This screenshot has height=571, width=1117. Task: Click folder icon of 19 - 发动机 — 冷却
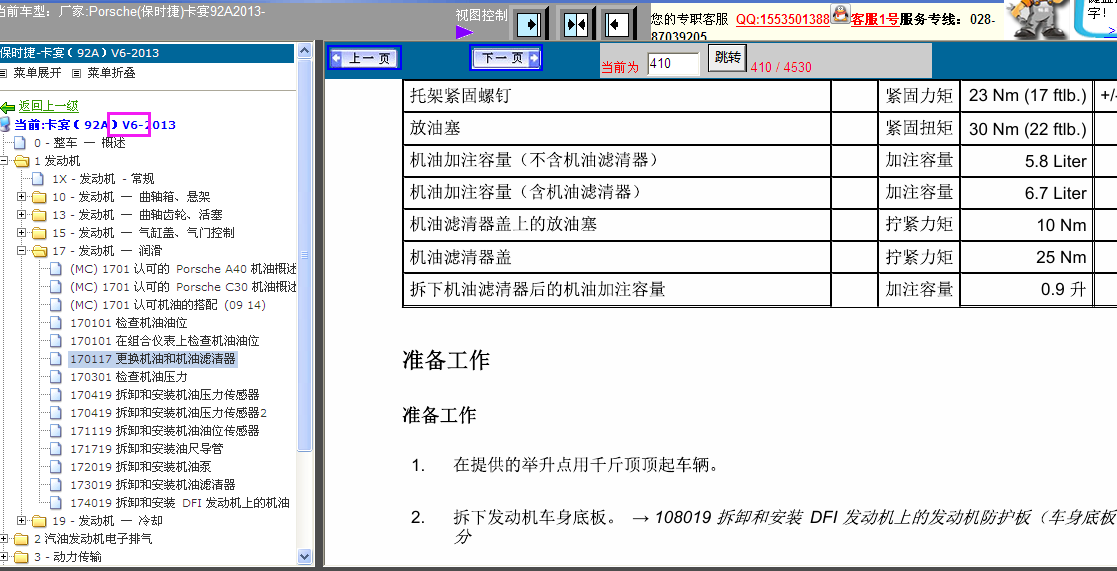coord(38,521)
